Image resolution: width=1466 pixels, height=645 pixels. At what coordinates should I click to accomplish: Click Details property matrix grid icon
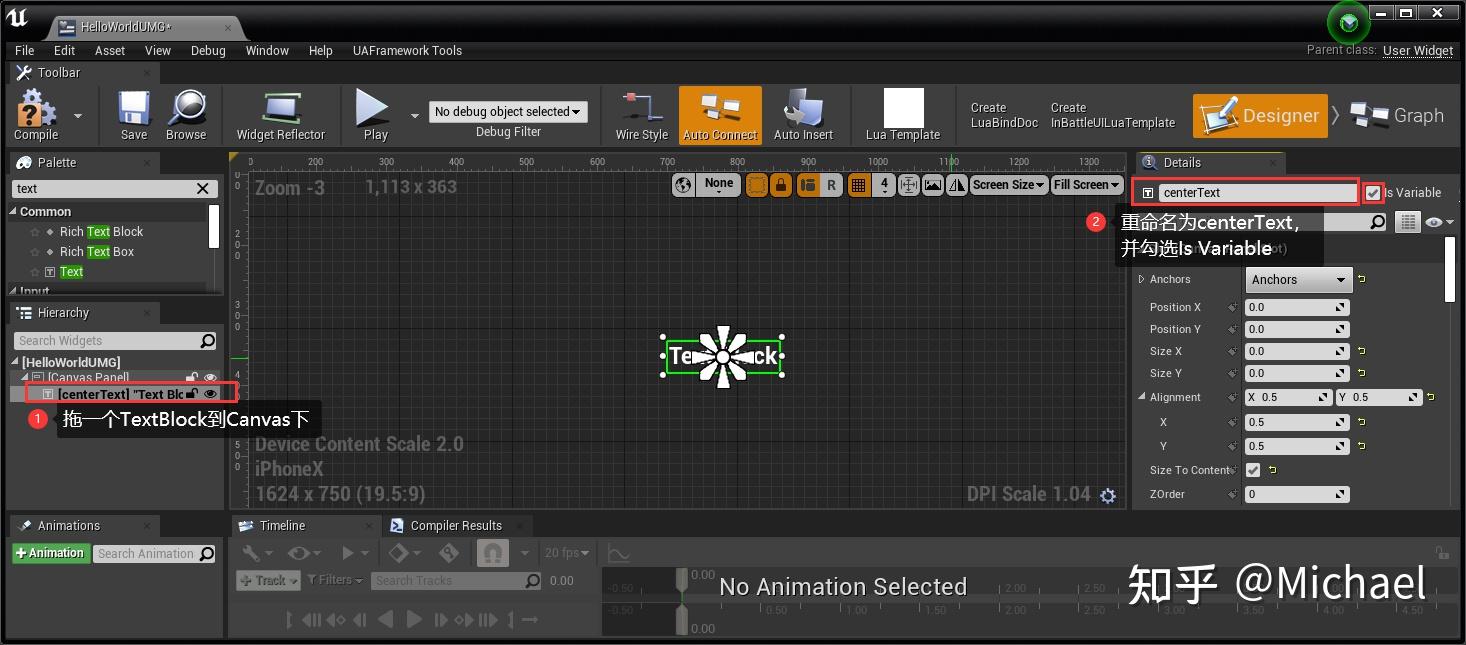(x=1408, y=222)
